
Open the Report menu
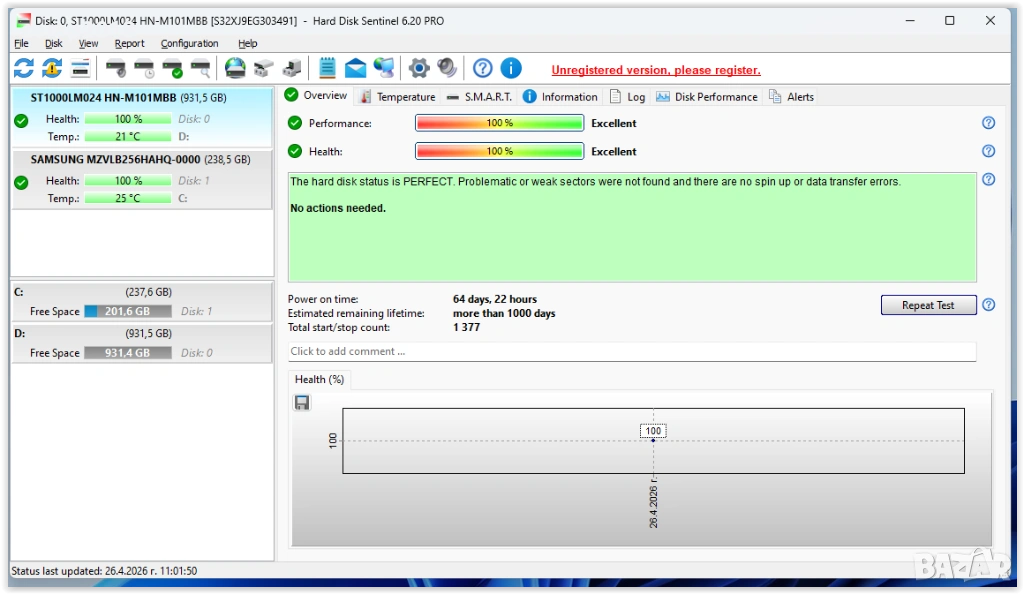click(x=129, y=43)
